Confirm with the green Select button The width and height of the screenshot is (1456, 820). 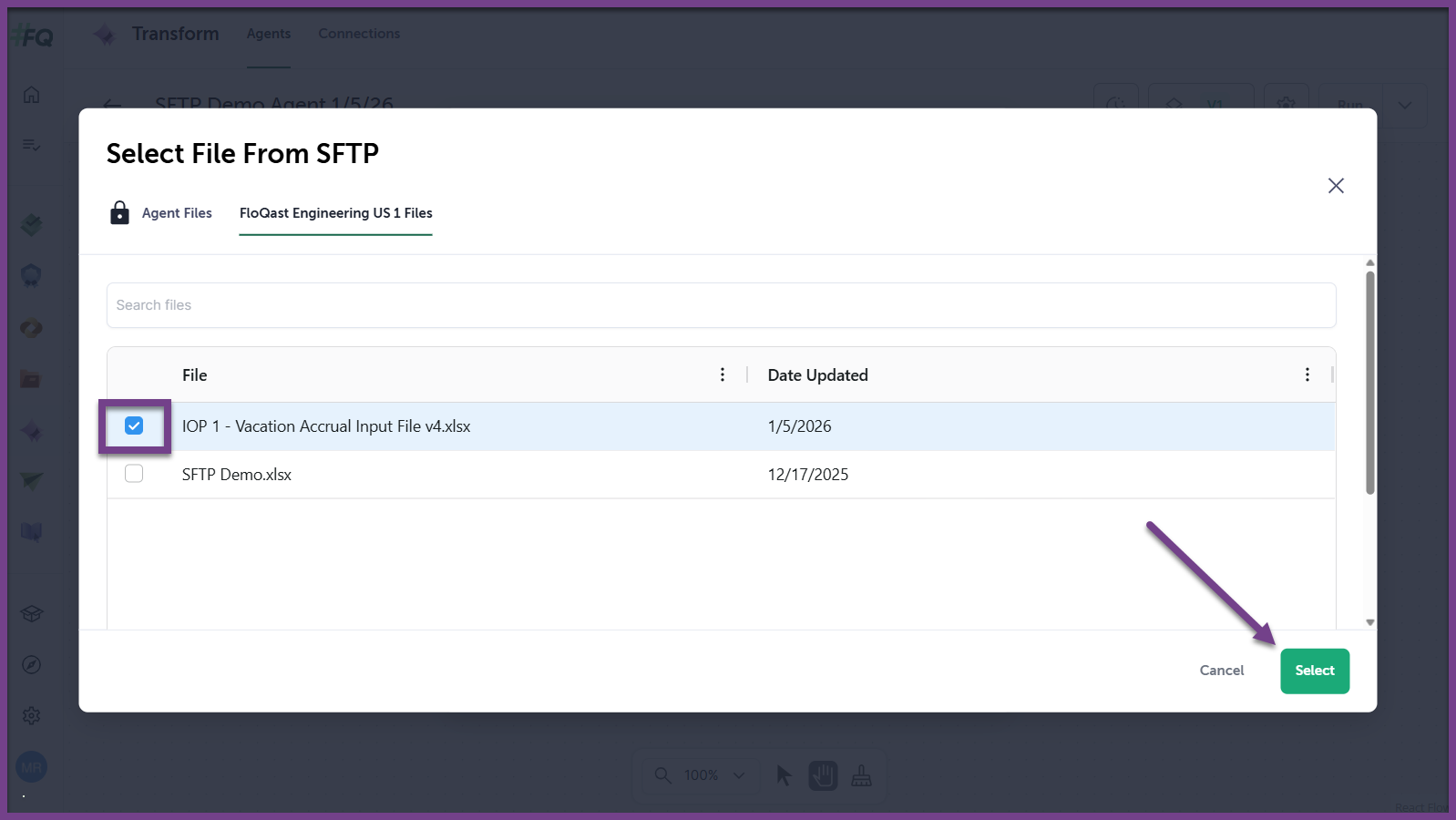coord(1315,671)
